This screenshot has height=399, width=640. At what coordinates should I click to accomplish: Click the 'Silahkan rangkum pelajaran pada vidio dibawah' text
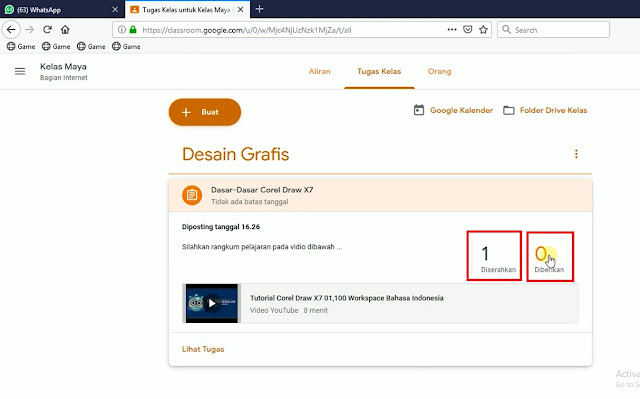click(x=258, y=247)
